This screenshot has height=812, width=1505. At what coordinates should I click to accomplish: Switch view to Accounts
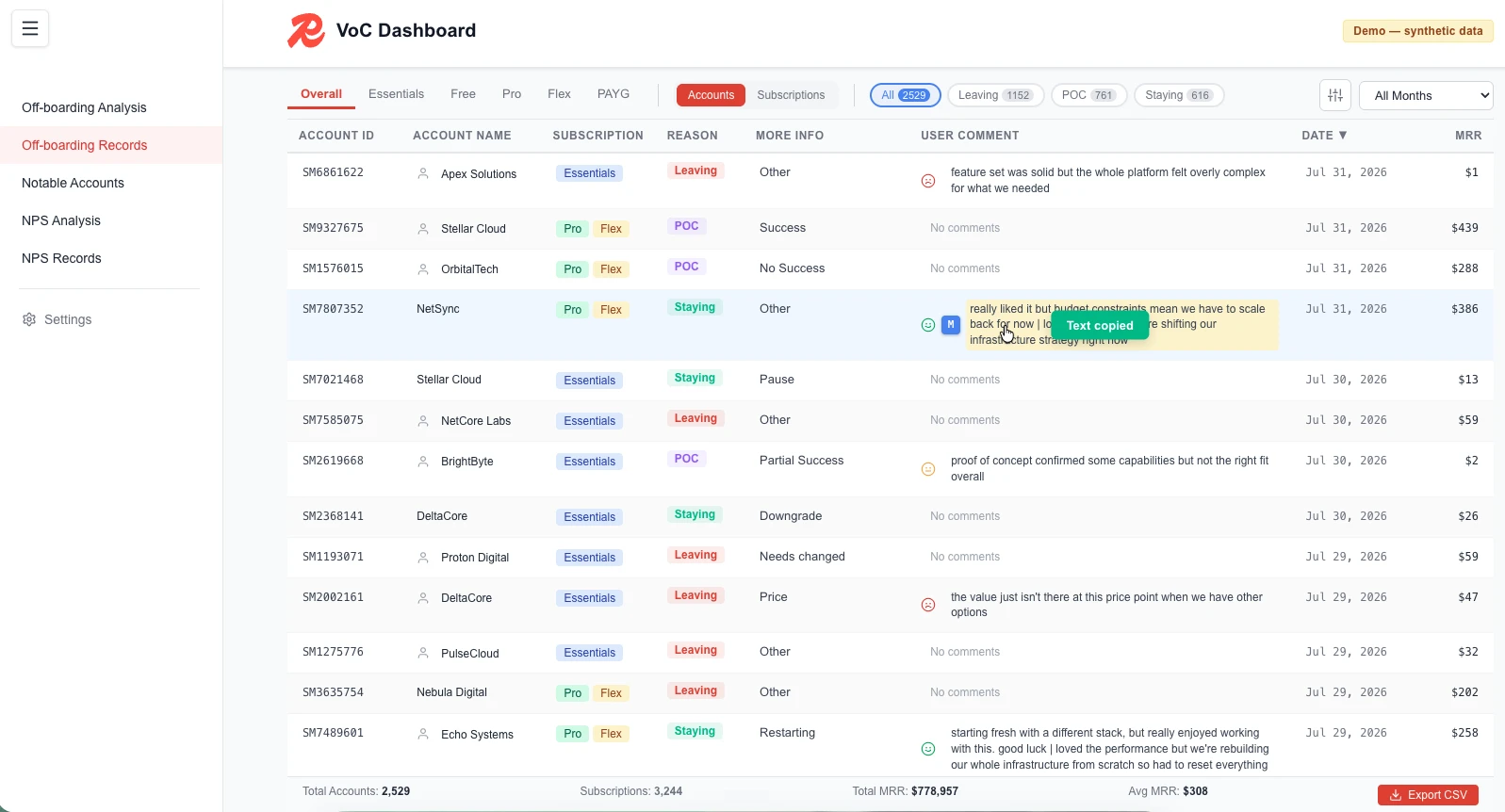click(x=711, y=95)
